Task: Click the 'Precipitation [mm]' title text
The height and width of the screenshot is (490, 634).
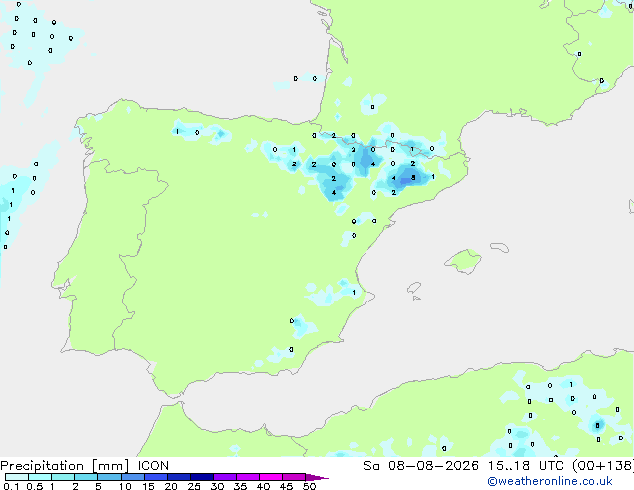Action: tap(65, 466)
